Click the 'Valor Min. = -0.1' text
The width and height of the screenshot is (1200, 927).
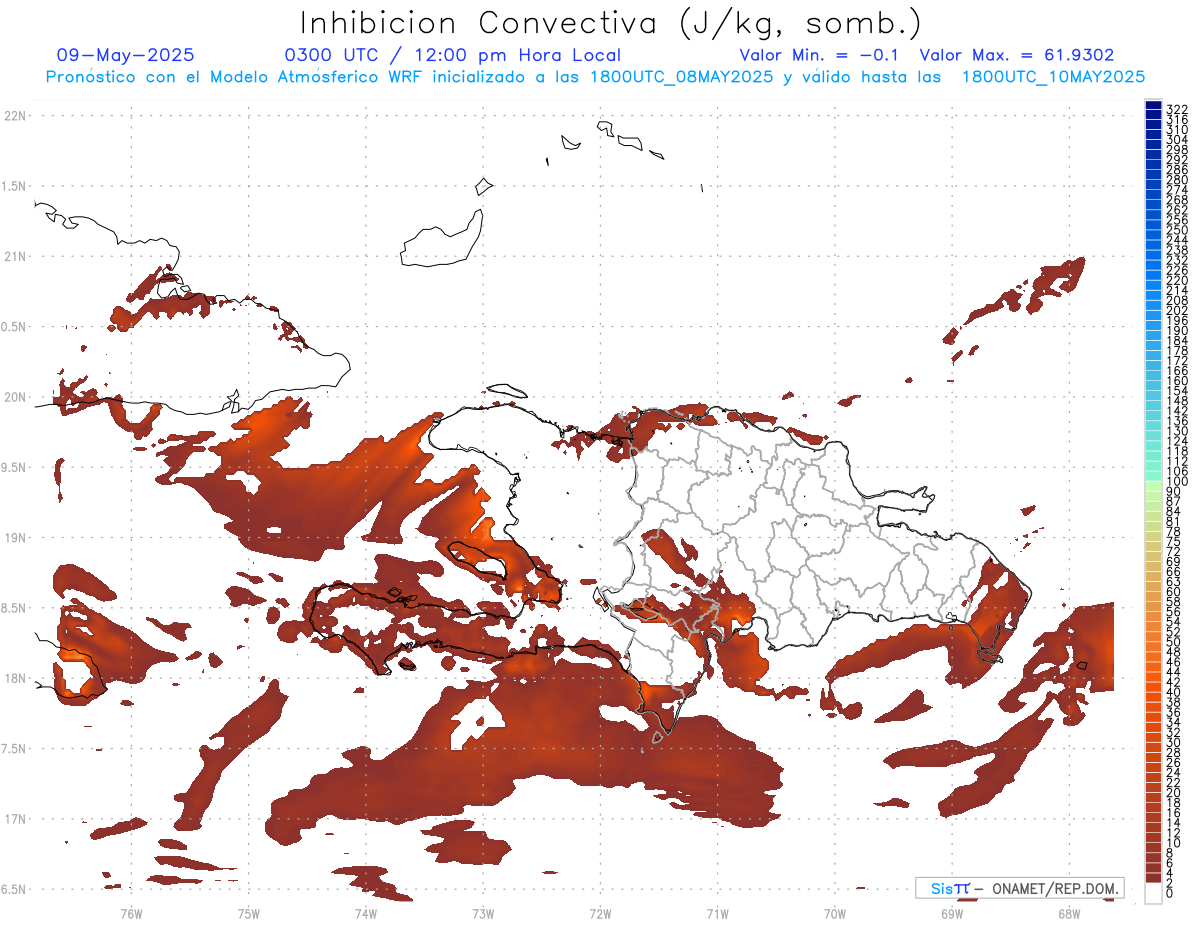(x=820, y=56)
